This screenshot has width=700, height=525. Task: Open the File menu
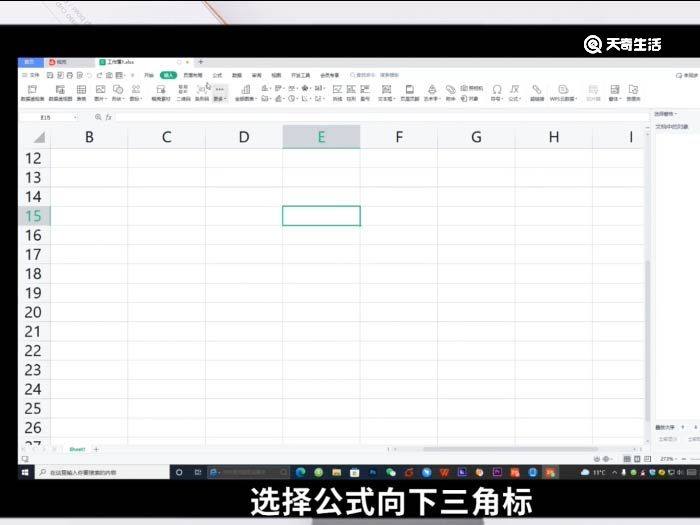31,75
